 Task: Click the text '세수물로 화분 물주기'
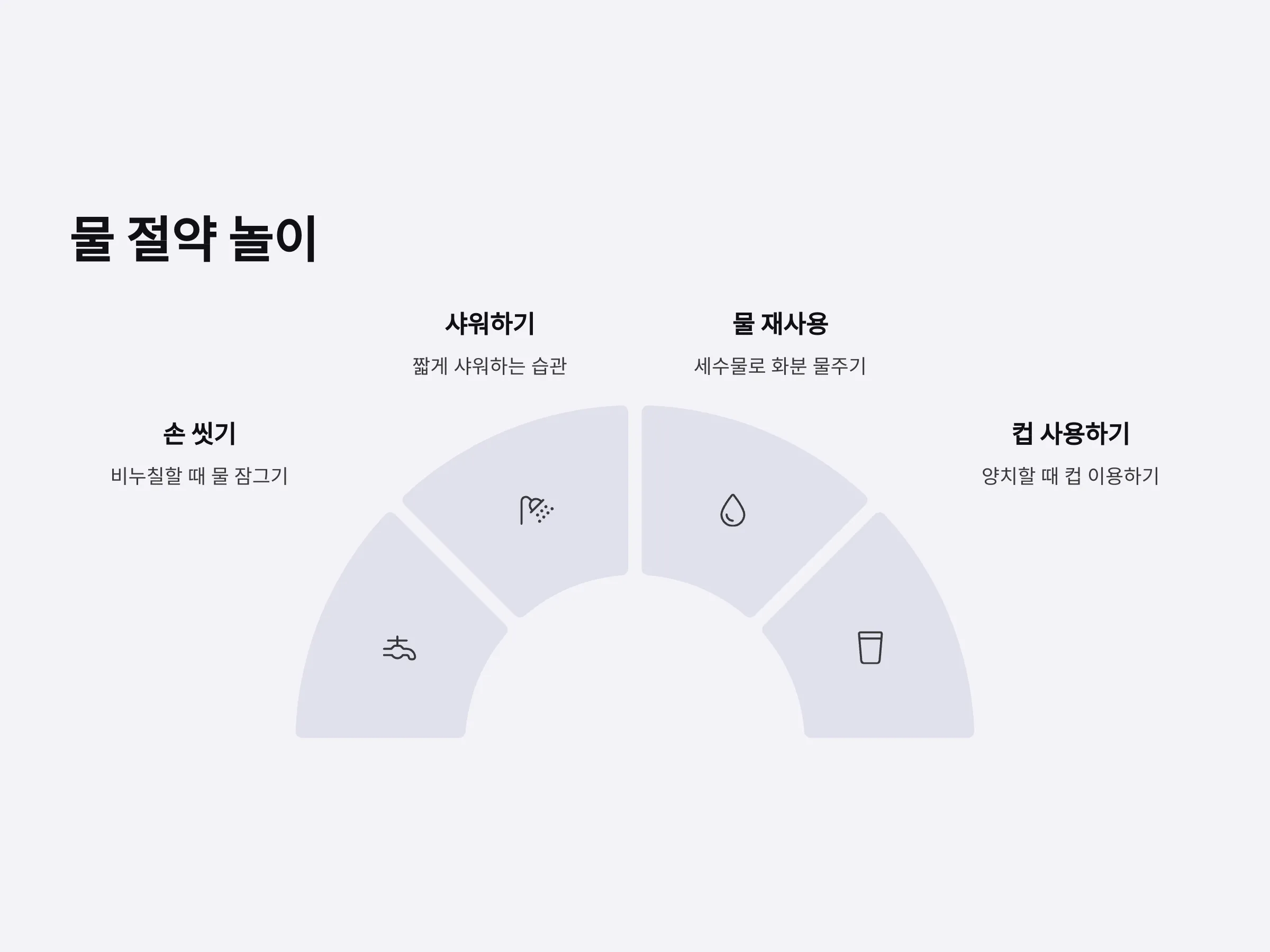(x=781, y=366)
